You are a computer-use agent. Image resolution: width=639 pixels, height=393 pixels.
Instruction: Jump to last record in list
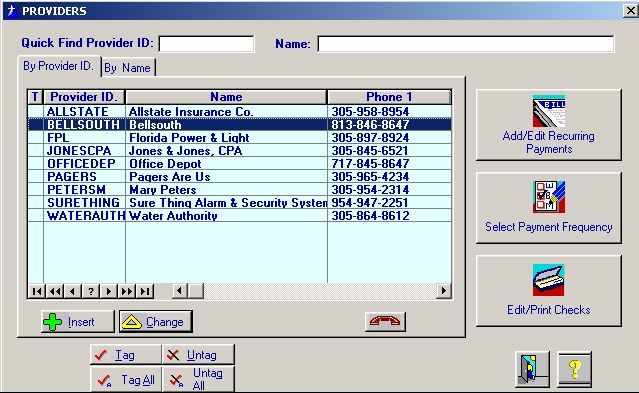(x=145, y=291)
